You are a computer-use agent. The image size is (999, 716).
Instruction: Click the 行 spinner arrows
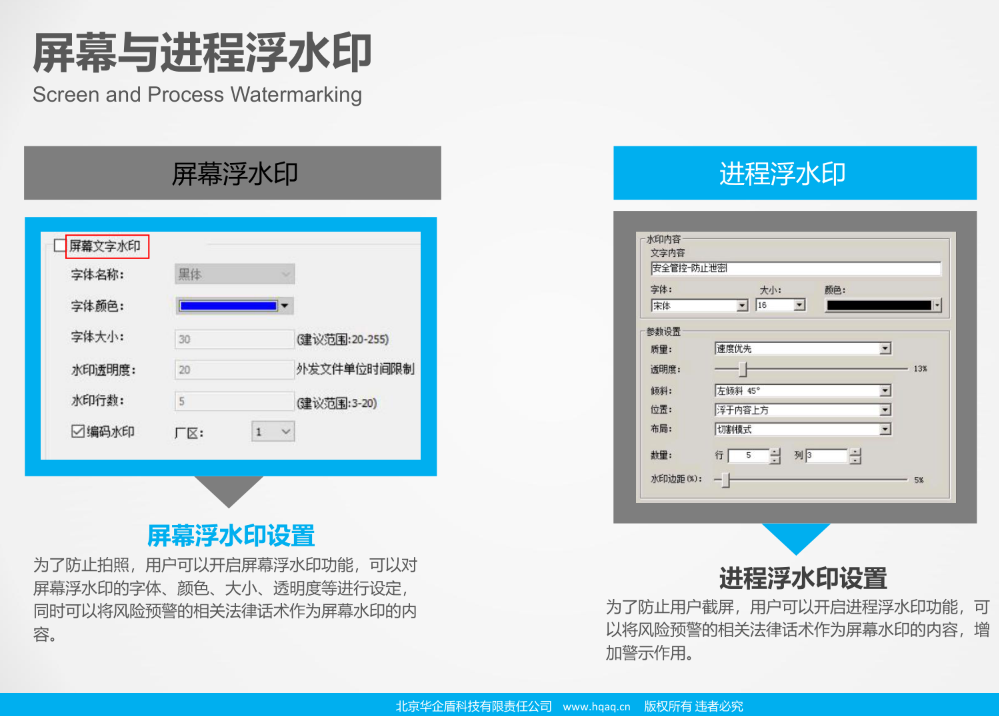(x=775, y=455)
